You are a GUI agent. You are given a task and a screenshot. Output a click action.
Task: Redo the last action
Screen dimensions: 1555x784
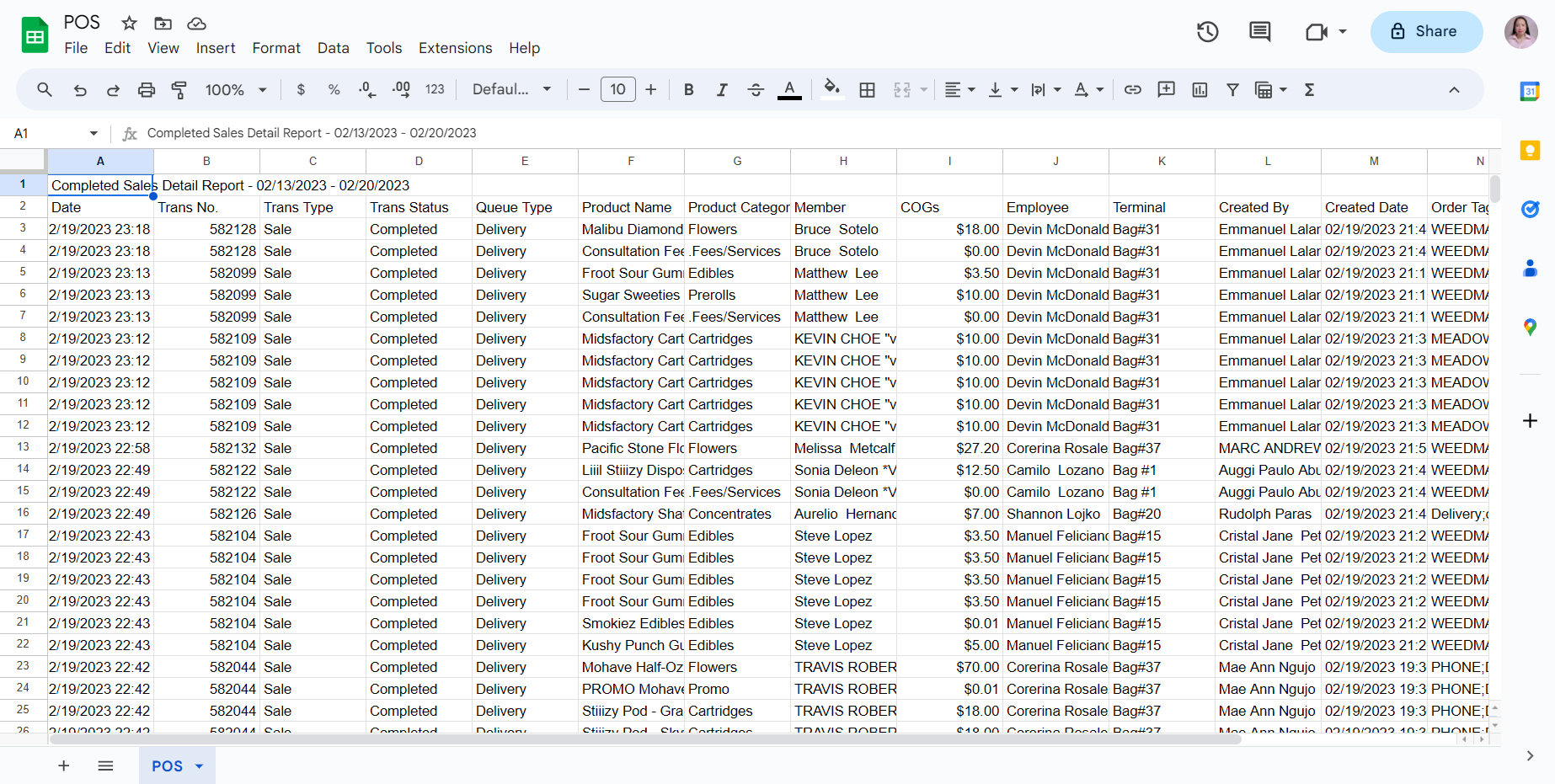click(x=113, y=89)
